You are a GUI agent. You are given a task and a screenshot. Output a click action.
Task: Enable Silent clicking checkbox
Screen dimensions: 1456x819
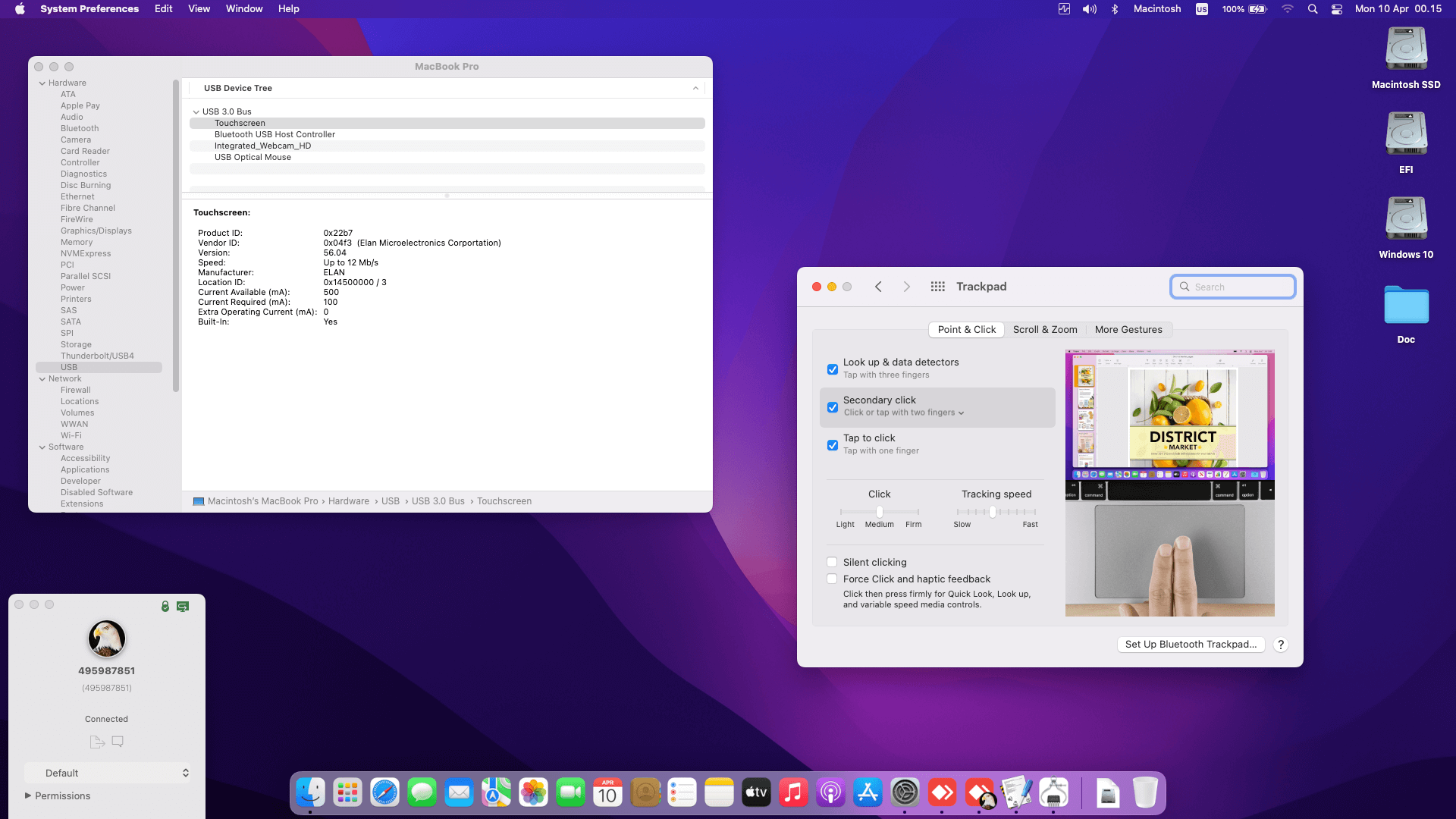coord(832,562)
